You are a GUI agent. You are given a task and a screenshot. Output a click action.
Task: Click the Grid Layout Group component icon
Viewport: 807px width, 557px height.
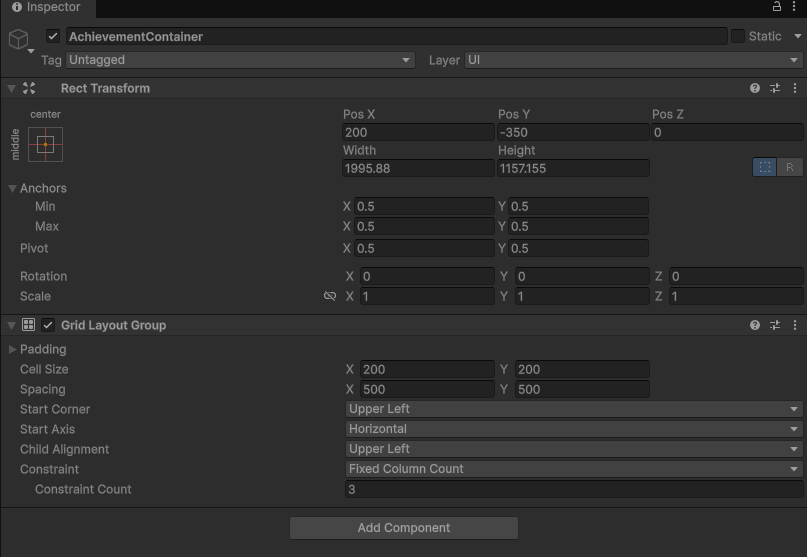(28, 325)
